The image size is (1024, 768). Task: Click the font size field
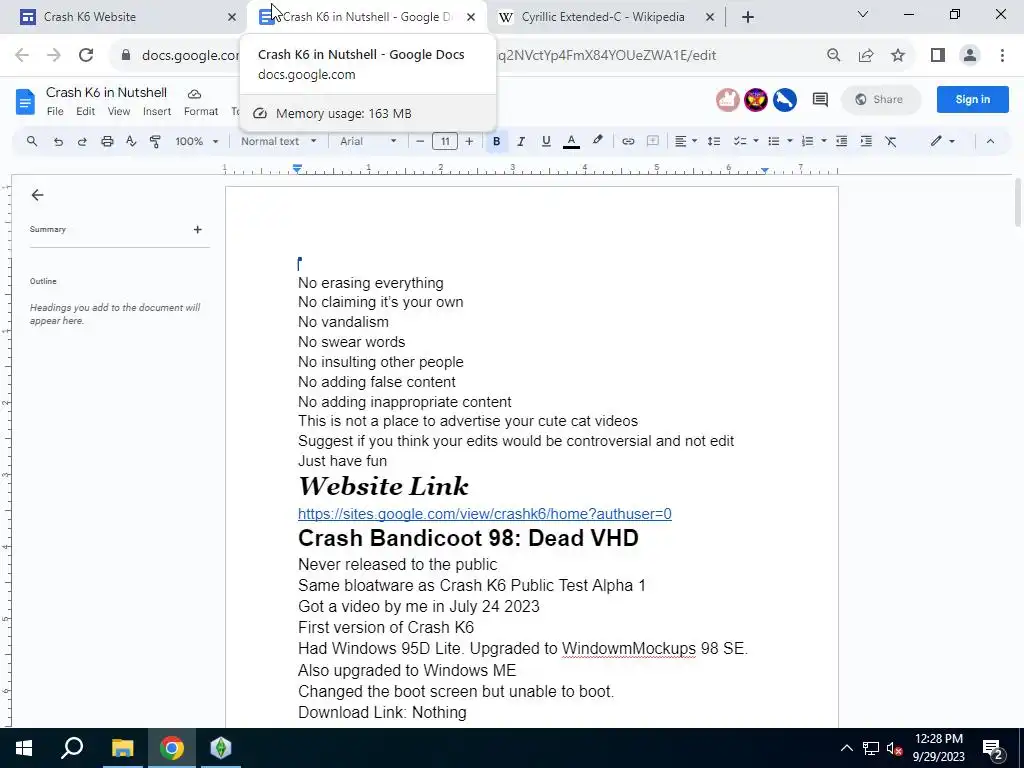[x=445, y=141]
